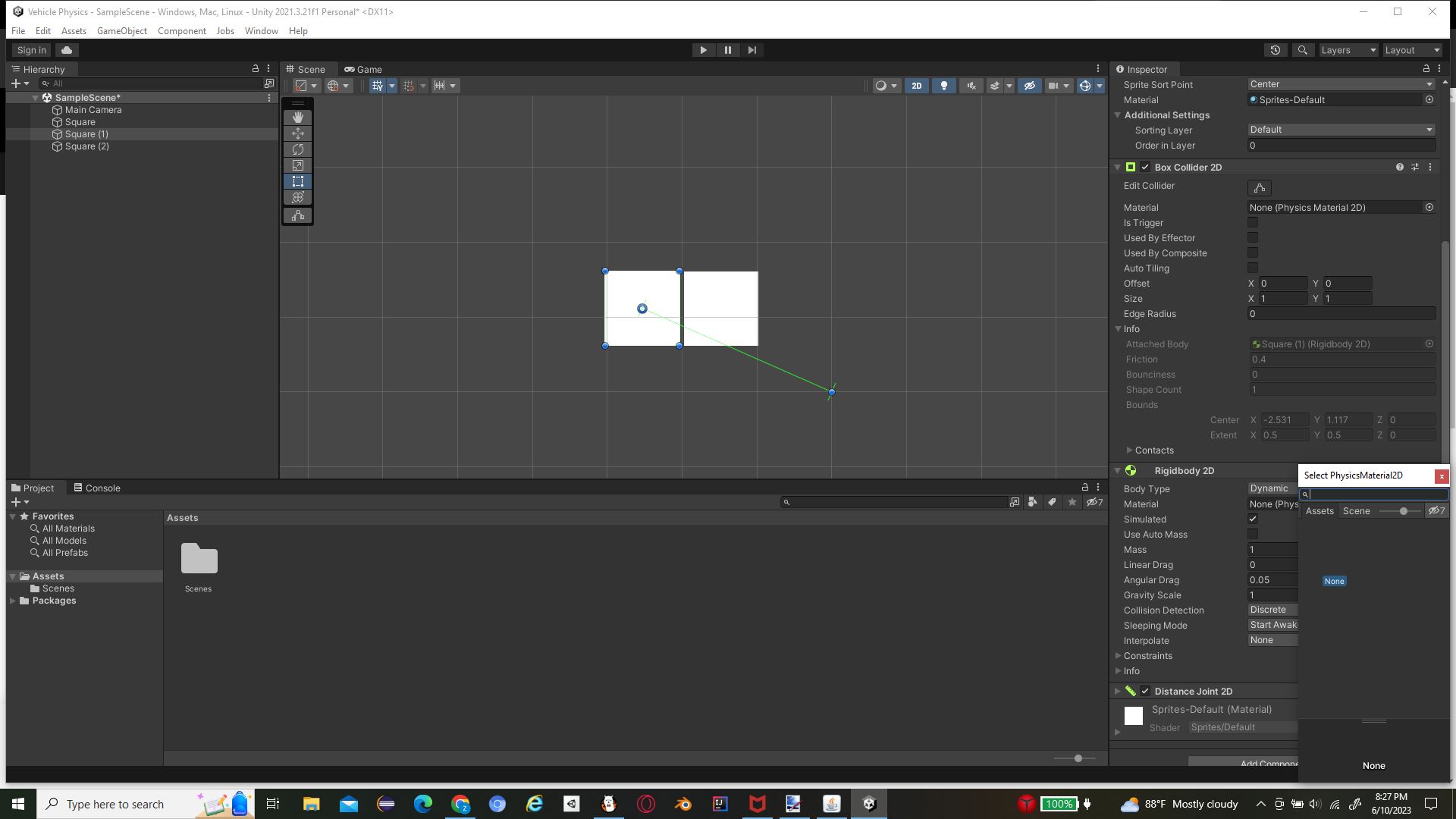Viewport: 1456px width, 819px height.
Task: Toggle scene audio mute
Action: click(971, 86)
